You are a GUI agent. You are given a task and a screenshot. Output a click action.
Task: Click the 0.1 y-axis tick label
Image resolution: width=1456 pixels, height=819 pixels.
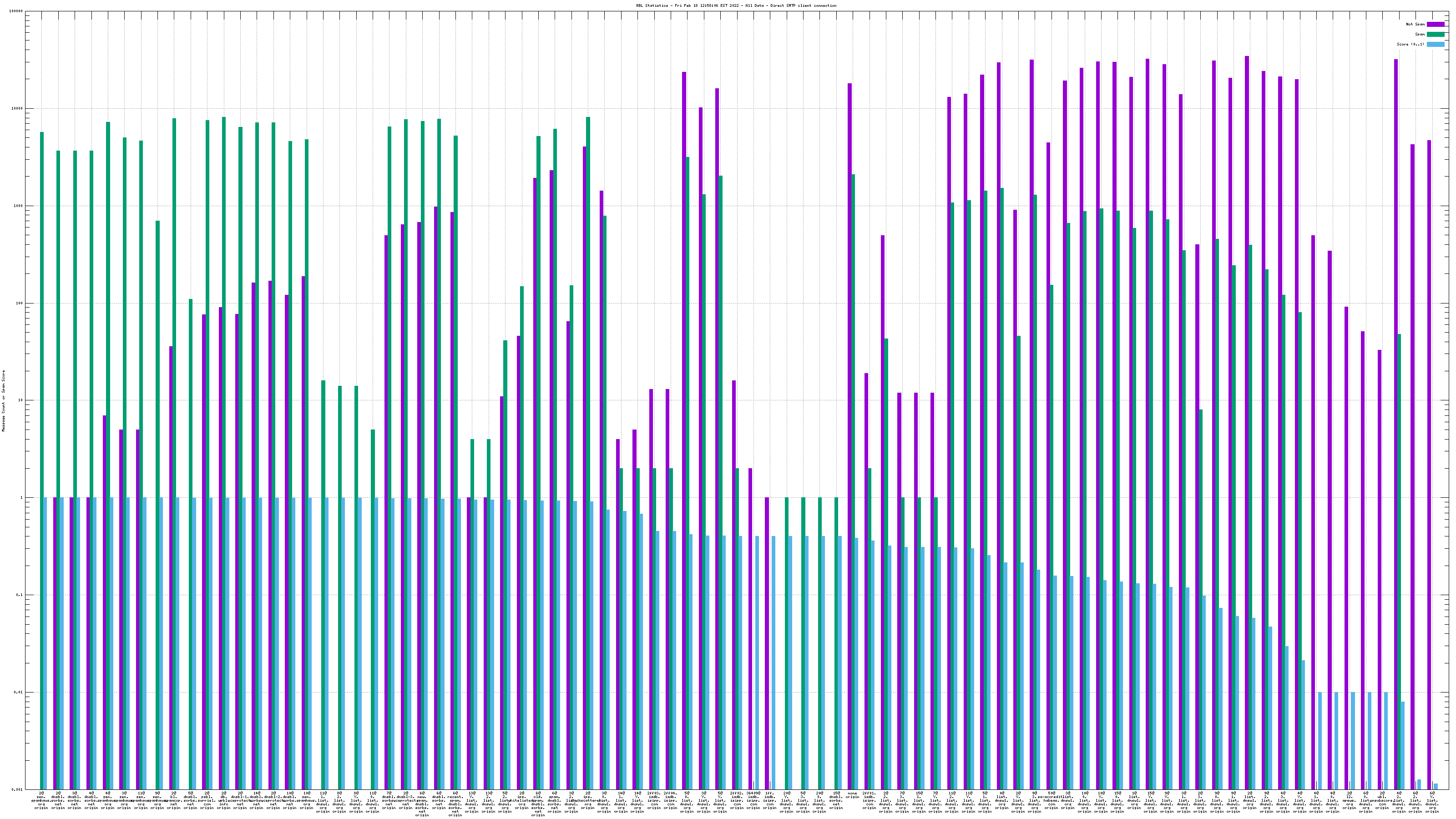20,595
